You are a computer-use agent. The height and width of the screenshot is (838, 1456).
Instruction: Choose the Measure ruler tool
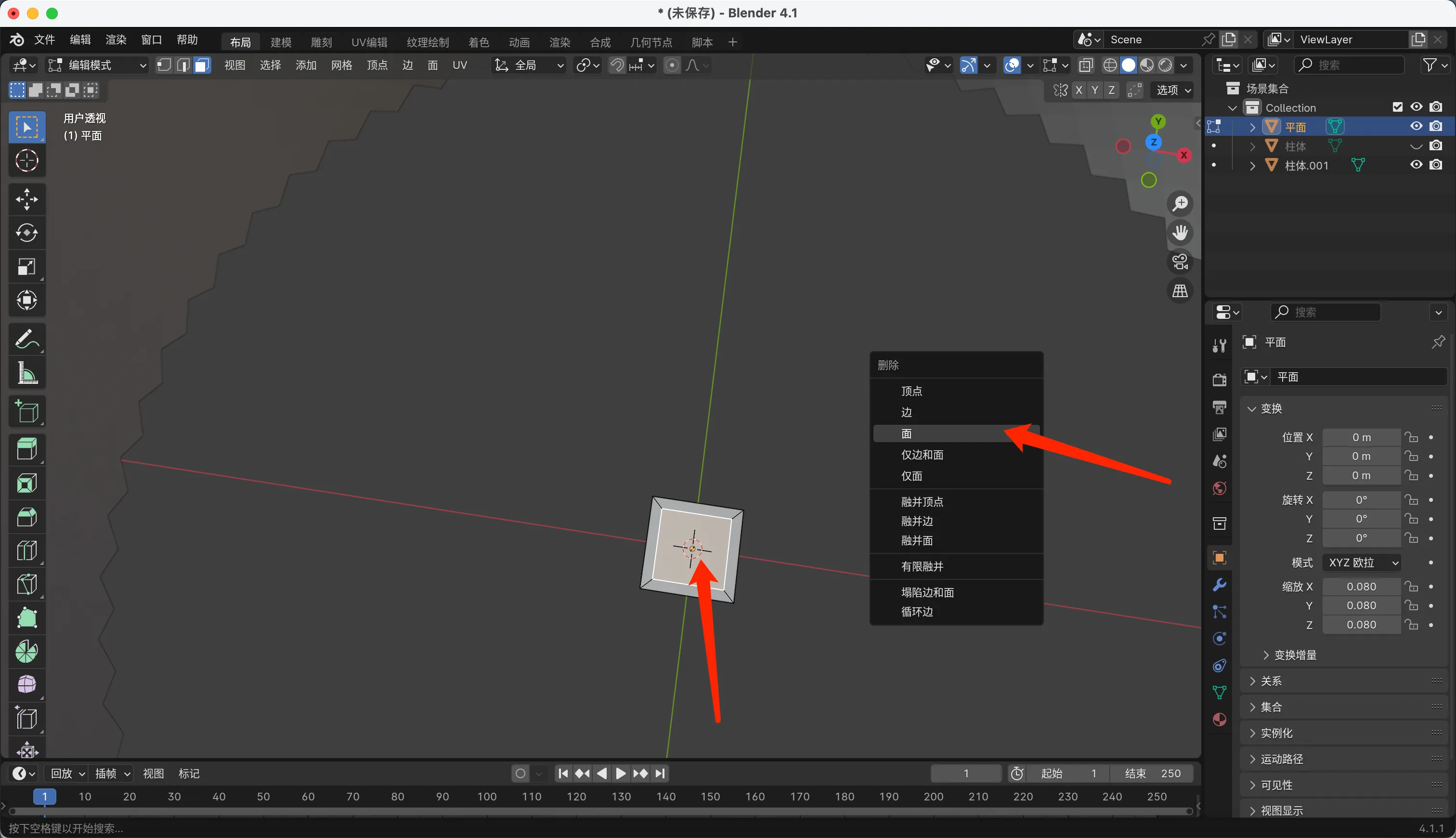(26, 373)
